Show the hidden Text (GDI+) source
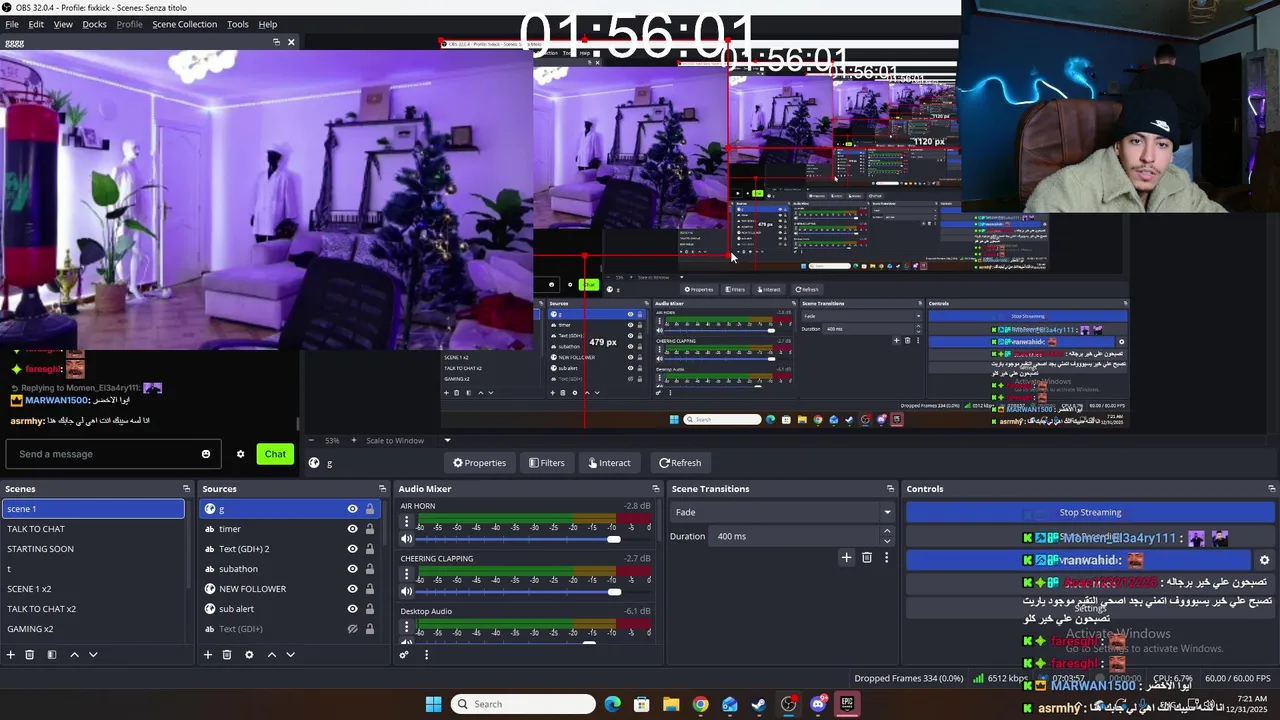 [352, 629]
